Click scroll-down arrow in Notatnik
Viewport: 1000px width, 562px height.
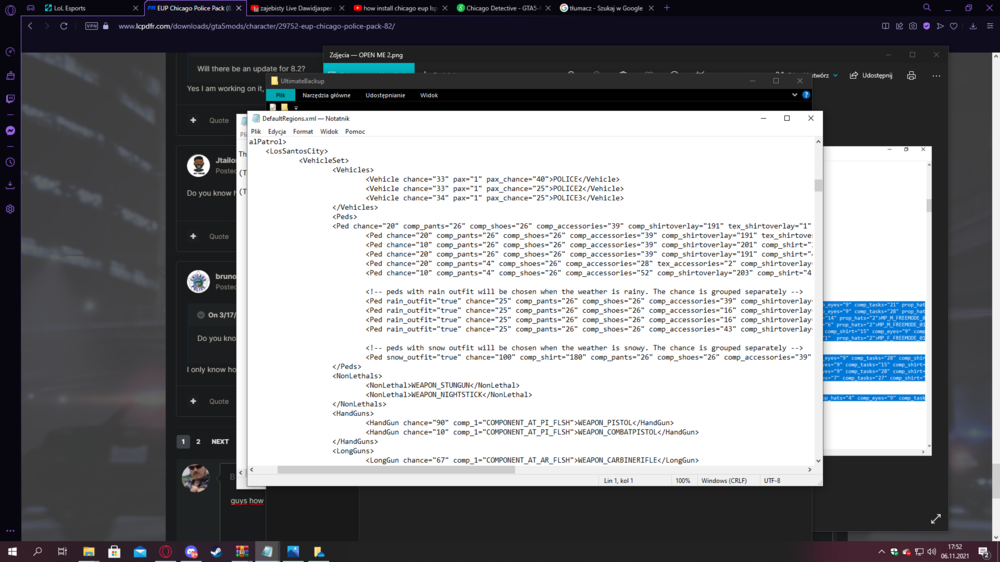pos(818,461)
